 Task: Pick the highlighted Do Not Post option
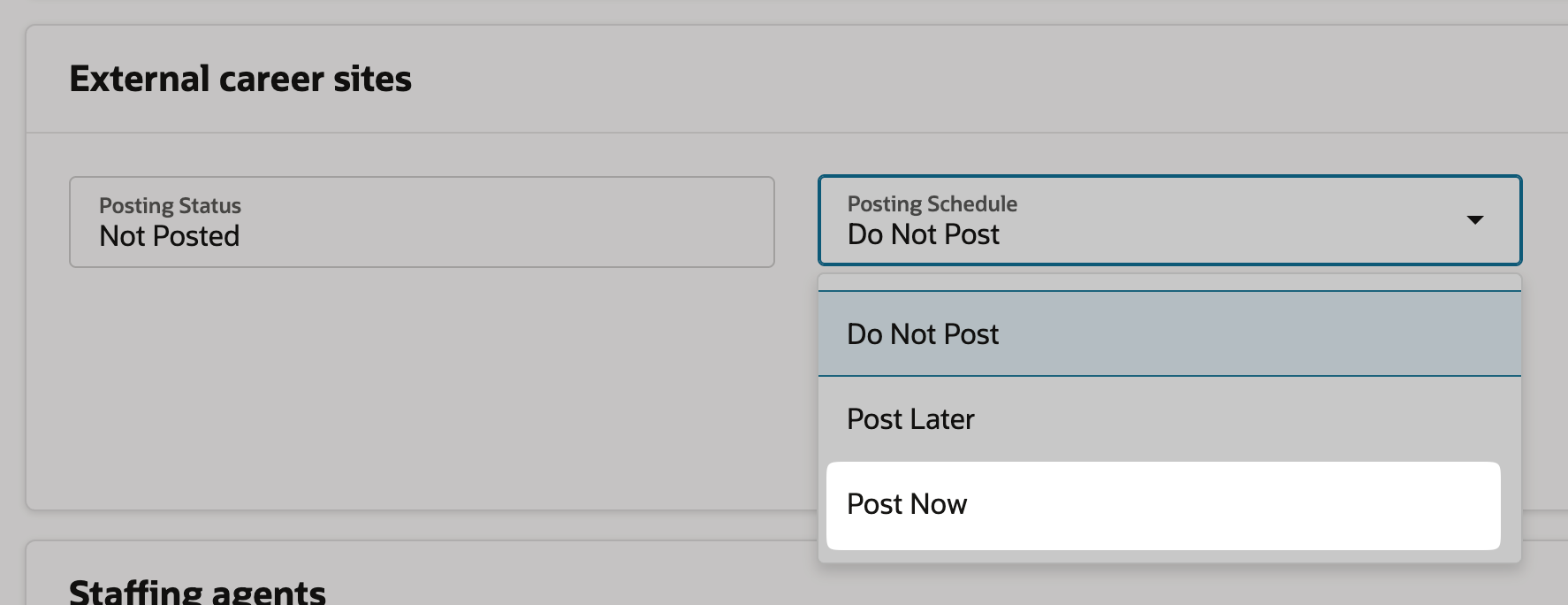pyautogui.click(x=1169, y=334)
